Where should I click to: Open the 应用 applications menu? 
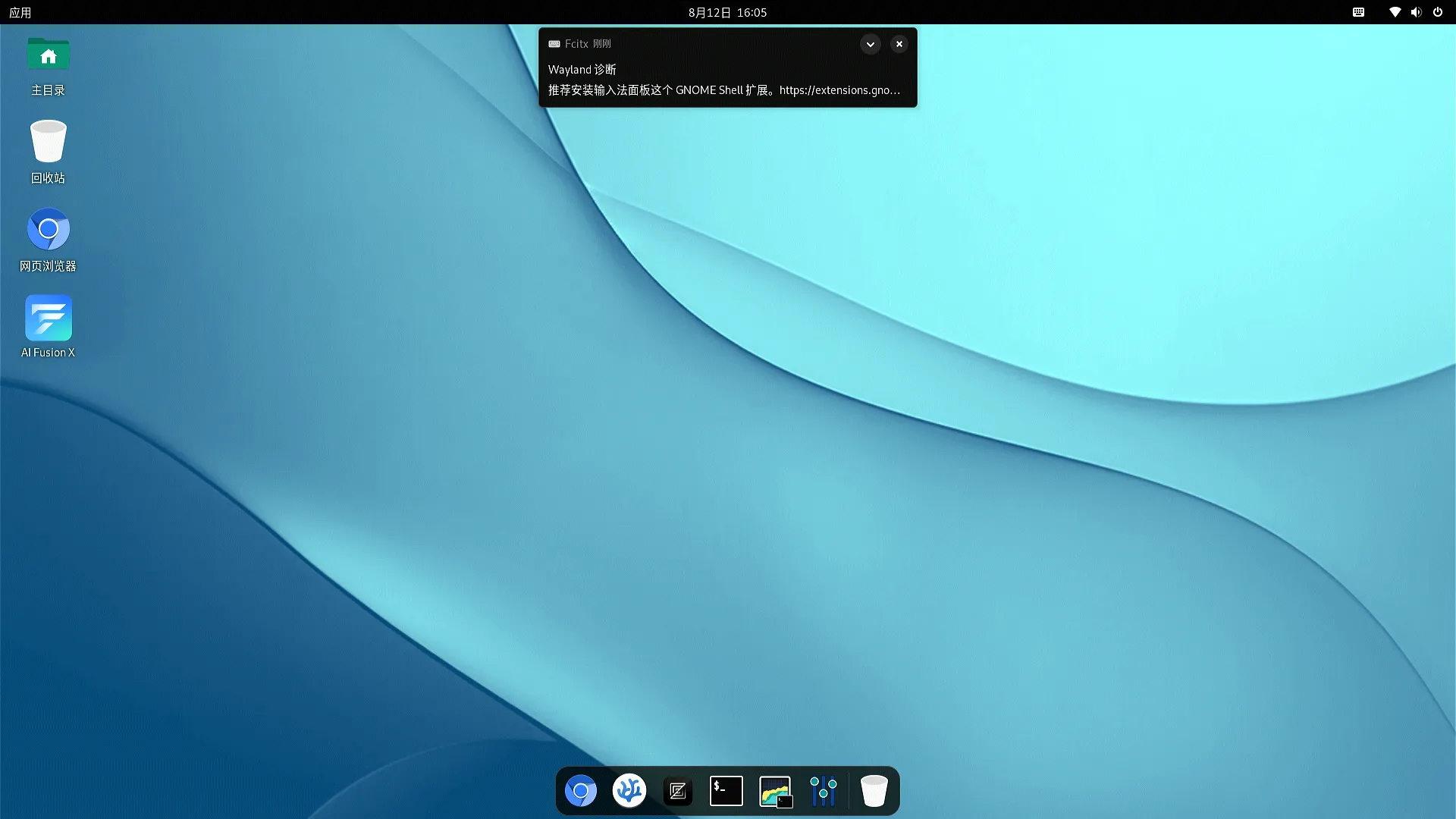point(20,12)
